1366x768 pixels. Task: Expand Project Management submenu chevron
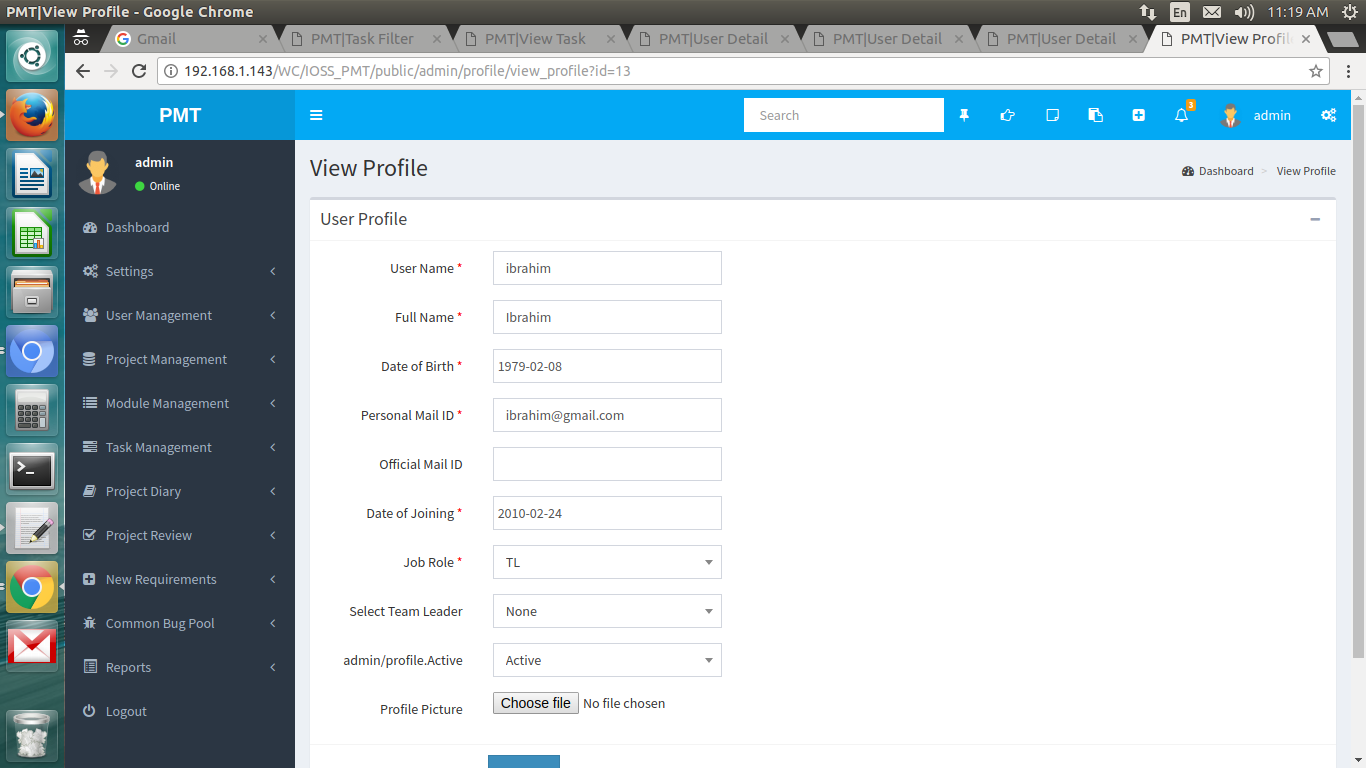(x=273, y=359)
